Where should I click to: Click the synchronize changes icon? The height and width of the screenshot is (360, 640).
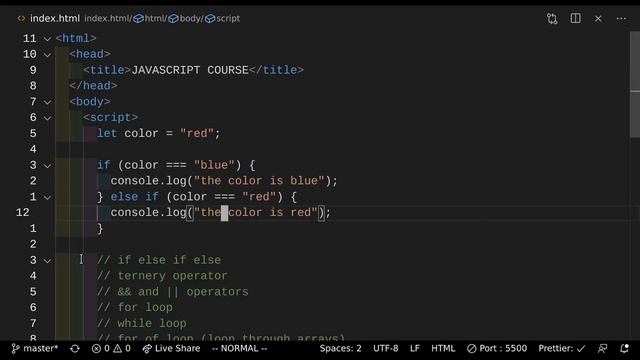click(x=75, y=349)
